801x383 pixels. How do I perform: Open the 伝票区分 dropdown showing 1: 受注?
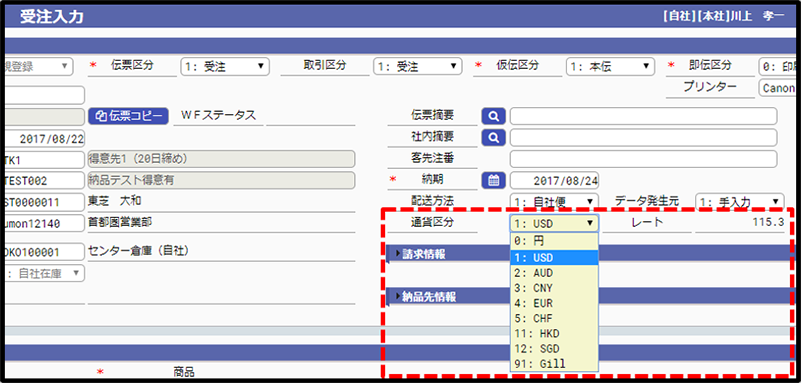tap(225, 66)
